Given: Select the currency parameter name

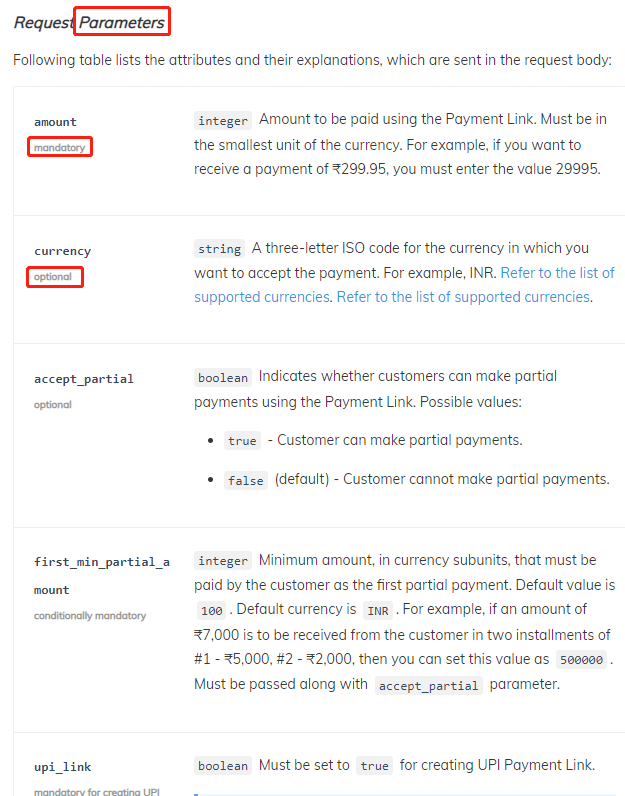Looking at the screenshot, I should tap(62, 251).
